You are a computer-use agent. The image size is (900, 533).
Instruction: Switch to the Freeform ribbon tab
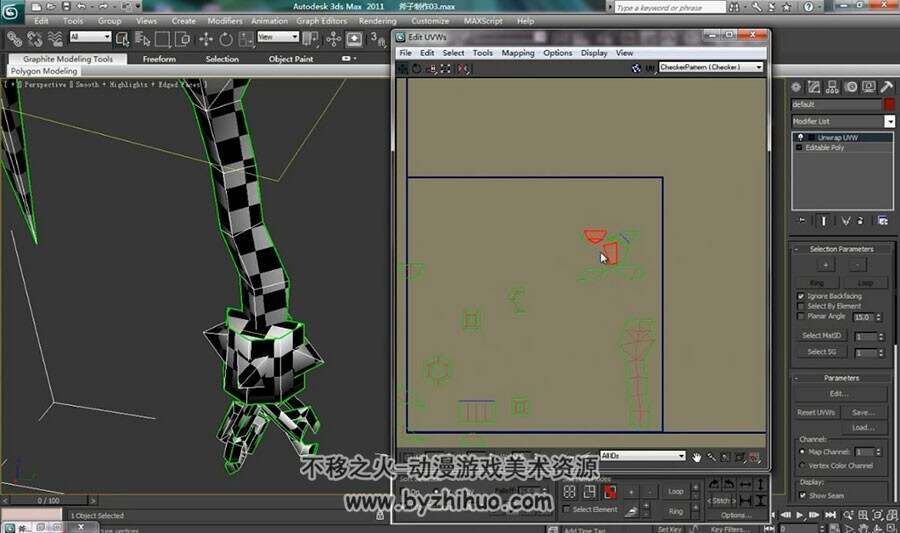[x=159, y=59]
